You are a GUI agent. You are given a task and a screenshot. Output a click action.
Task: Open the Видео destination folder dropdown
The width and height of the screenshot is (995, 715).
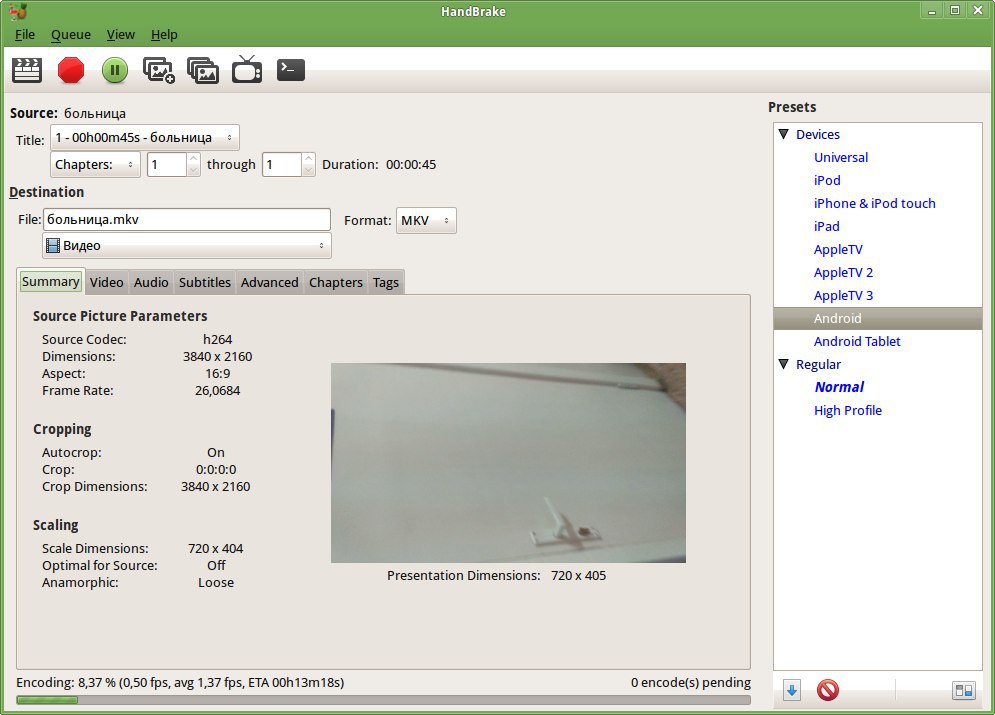pos(187,246)
